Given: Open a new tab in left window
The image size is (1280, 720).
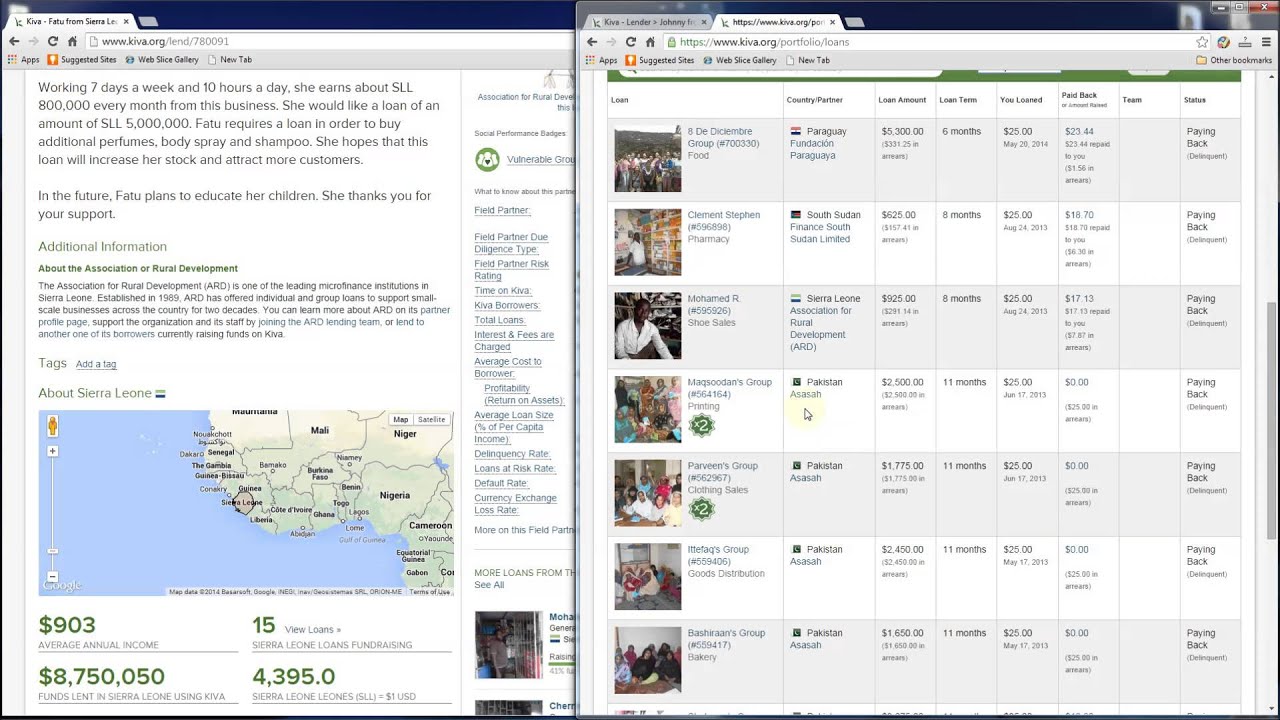Looking at the screenshot, I should pos(147,21).
